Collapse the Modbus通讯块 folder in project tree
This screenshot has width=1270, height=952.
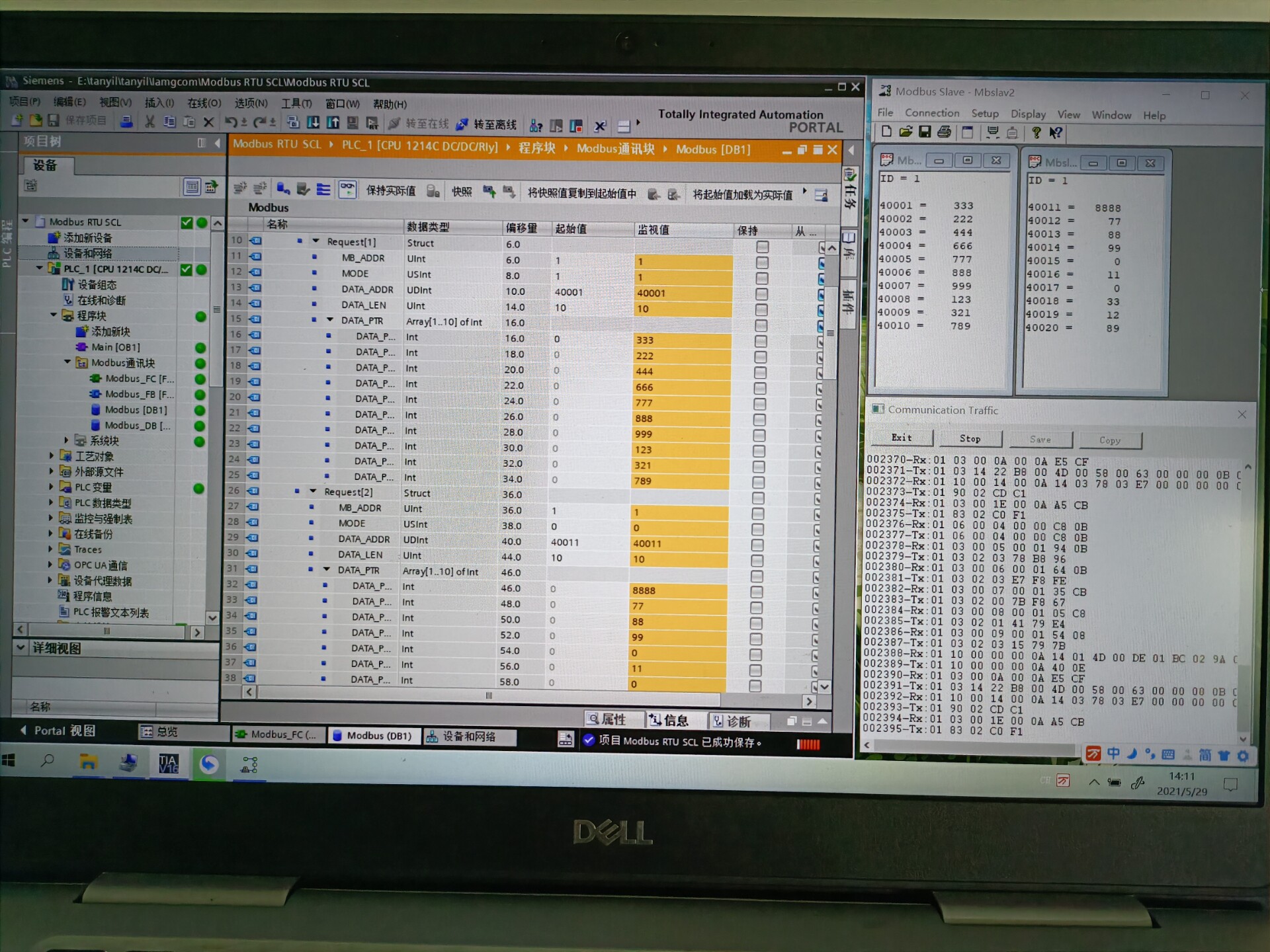point(67,362)
